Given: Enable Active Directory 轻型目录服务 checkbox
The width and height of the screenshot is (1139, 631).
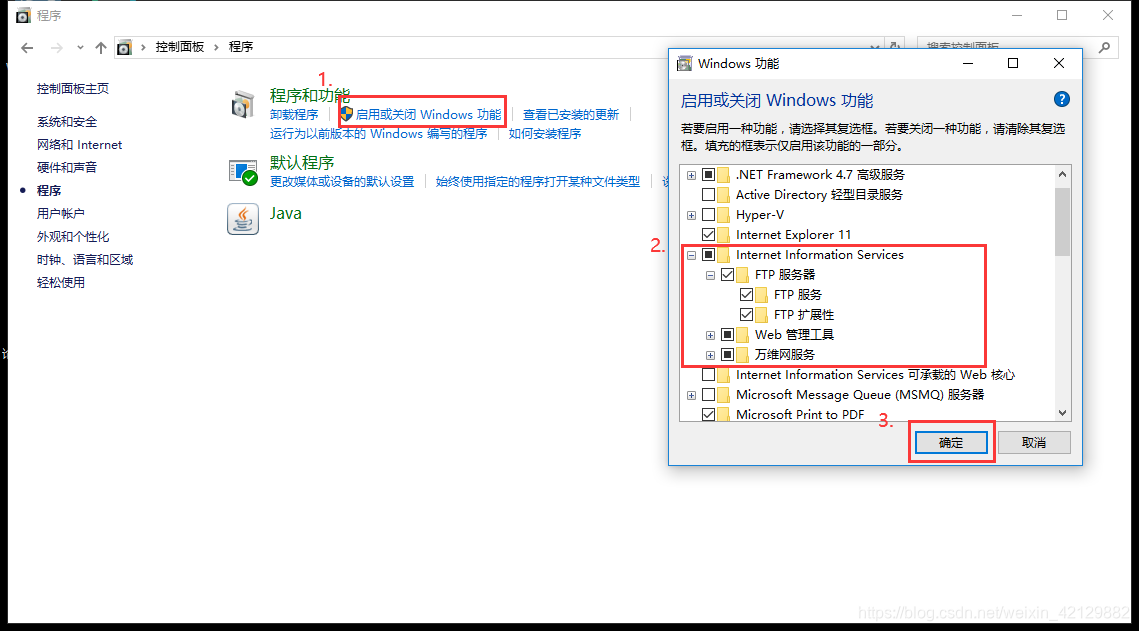Looking at the screenshot, I should pos(708,195).
